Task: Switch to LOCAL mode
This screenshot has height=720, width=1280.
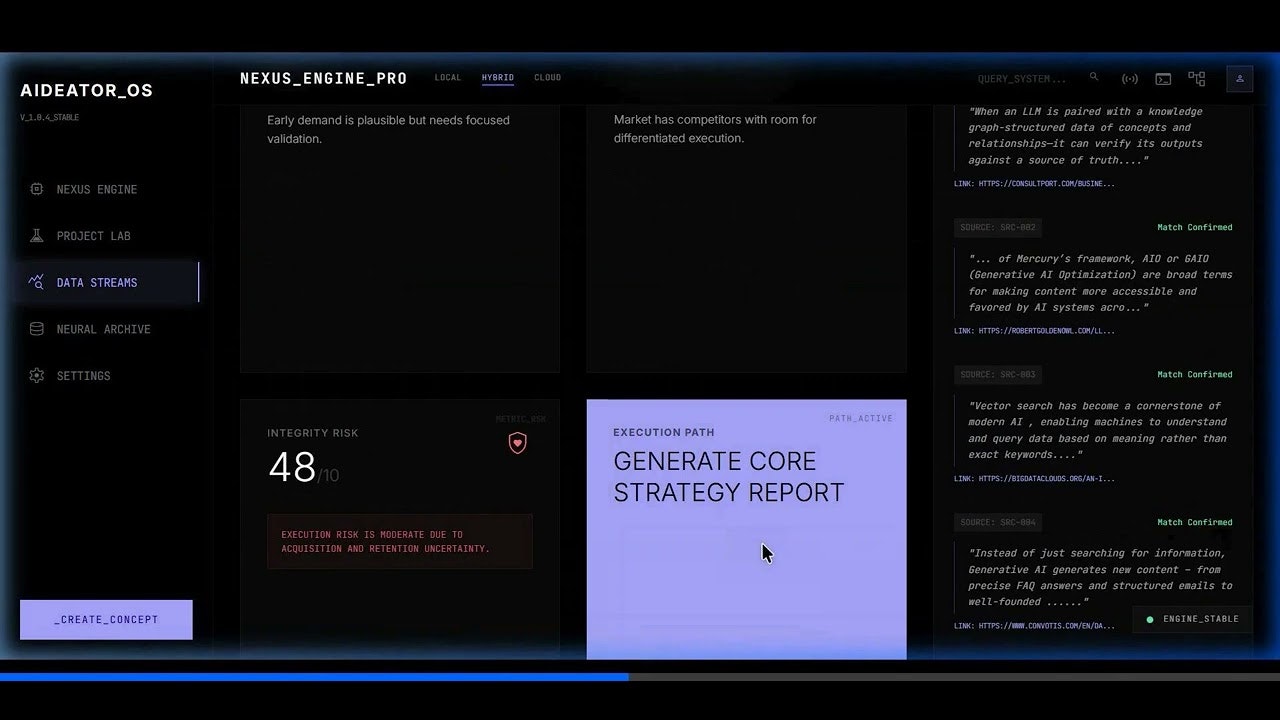Action: pos(448,78)
